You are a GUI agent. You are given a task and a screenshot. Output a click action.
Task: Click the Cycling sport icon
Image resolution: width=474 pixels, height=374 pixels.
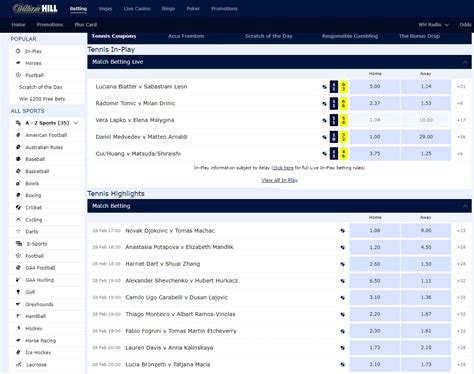coord(18,219)
